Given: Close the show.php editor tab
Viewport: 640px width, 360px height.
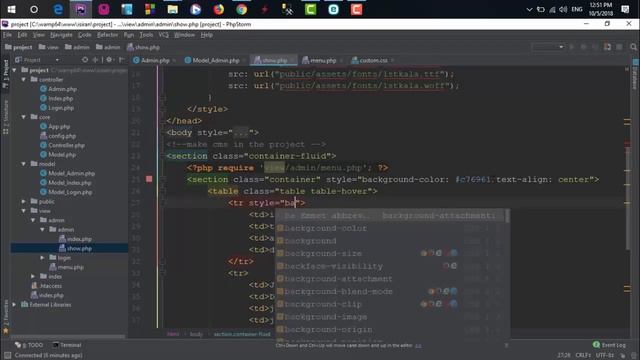Looking at the screenshot, I should (292, 61).
